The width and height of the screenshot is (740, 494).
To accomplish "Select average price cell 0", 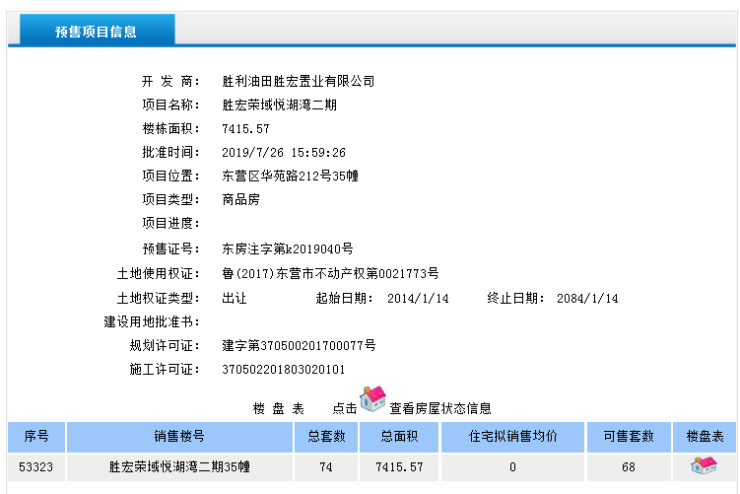I will point(513,468).
